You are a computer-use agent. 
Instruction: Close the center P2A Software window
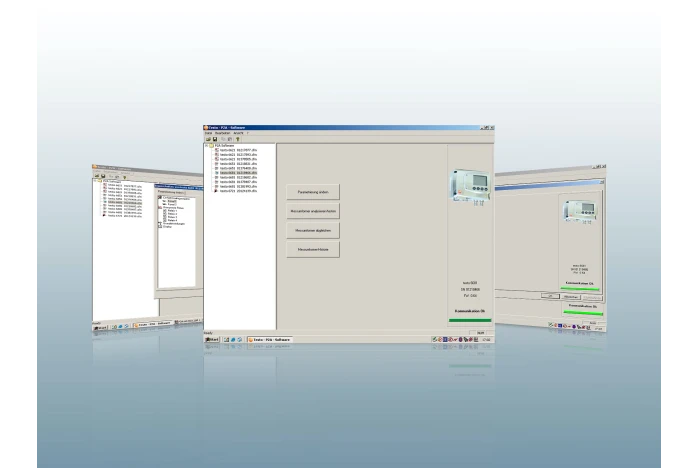point(492,128)
